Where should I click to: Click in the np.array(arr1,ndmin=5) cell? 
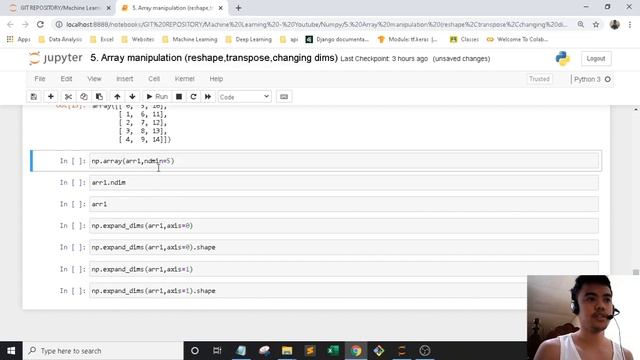(344, 161)
